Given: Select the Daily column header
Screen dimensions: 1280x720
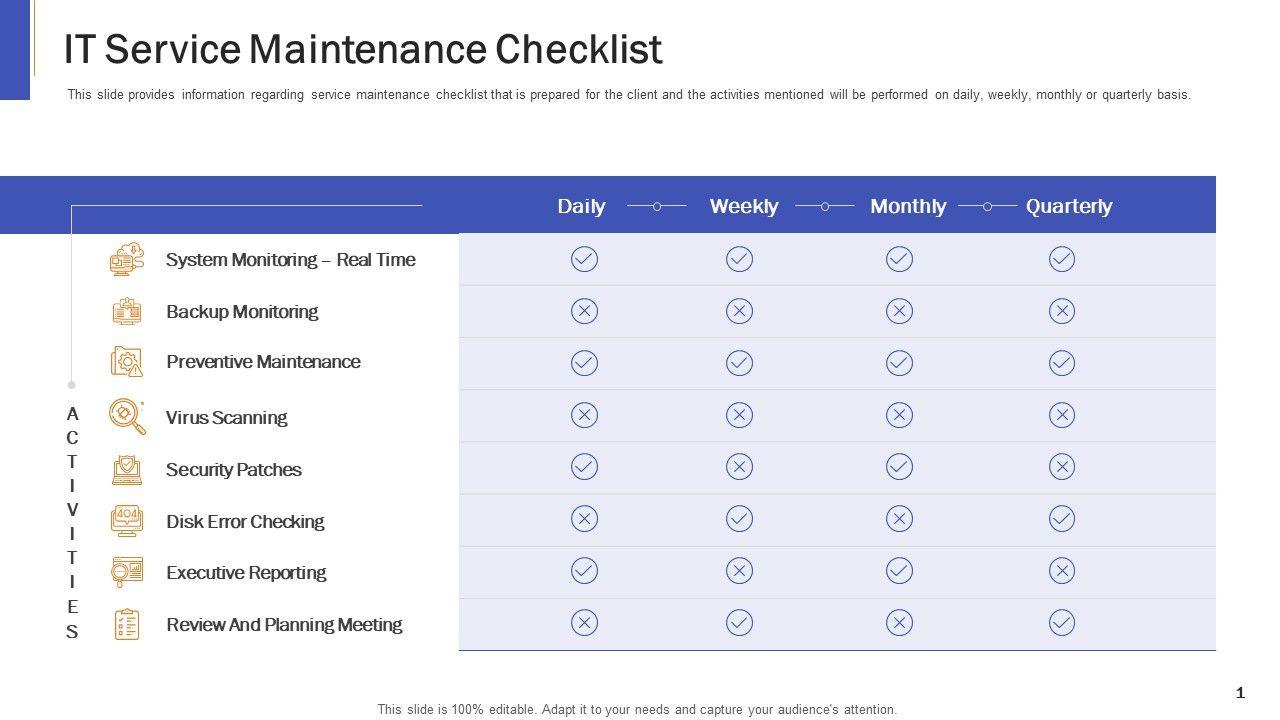Looking at the screenshot, I should [x=581, y=206].
